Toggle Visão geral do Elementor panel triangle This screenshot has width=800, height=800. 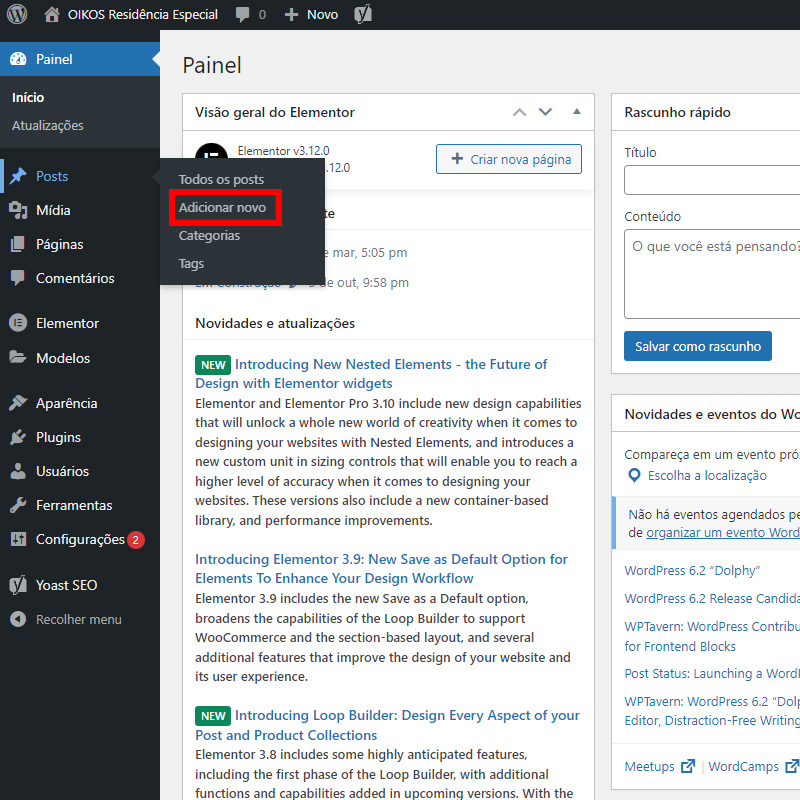coord(576,112)
